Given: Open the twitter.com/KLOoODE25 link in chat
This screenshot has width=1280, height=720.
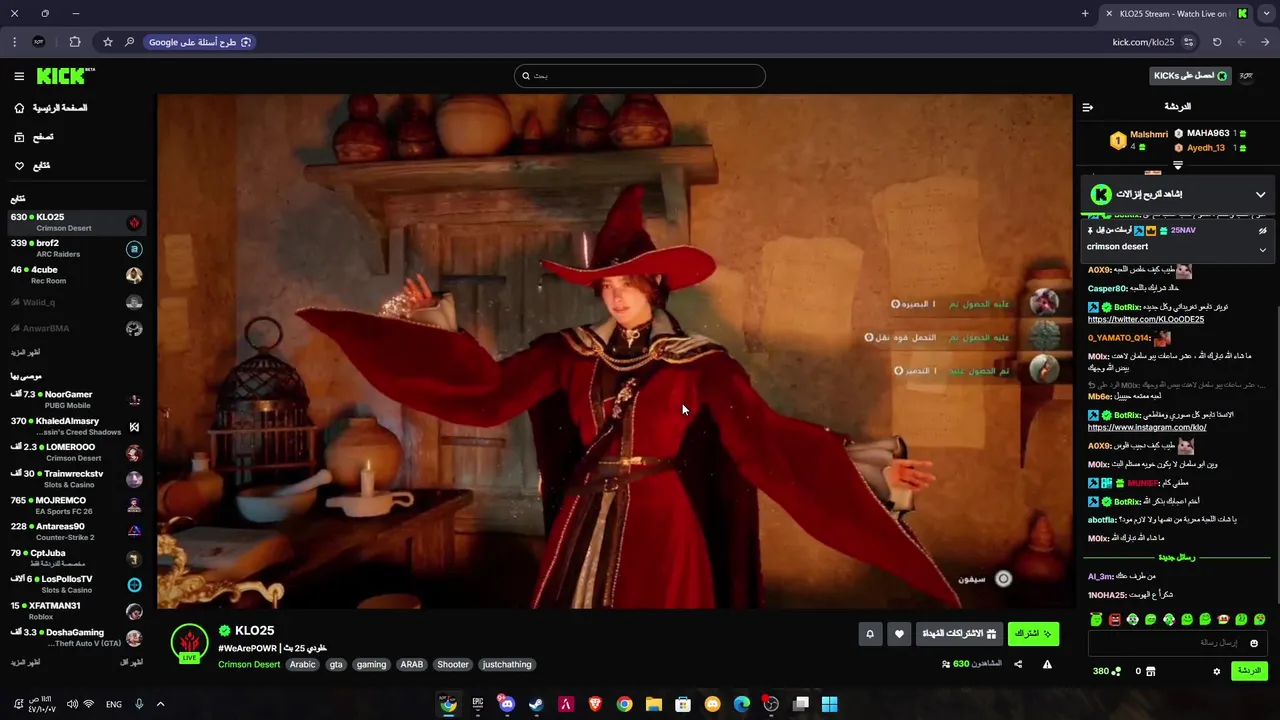Looking at the screenshot, I should click(x=1146, y=319).
